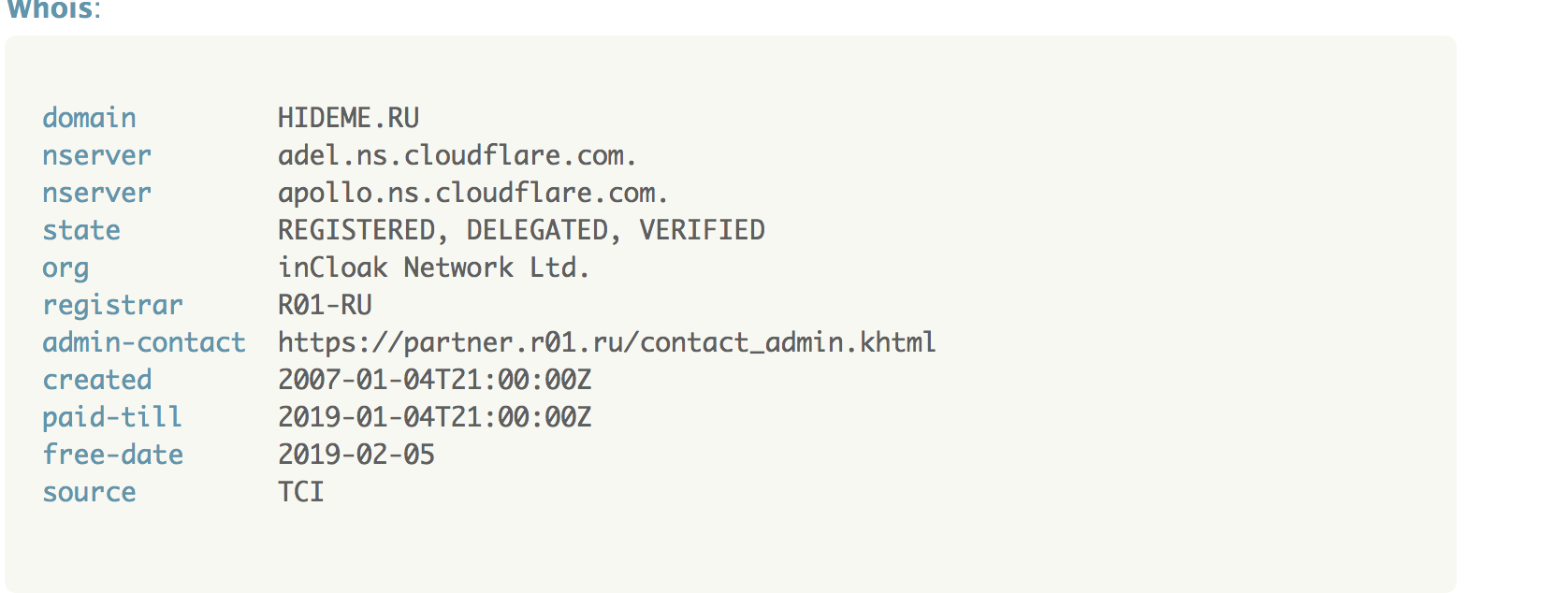Image resolution: width=1568 pixels, height=593 pixels.
Task: Click the source field label
Action: [x=89, y=492]
